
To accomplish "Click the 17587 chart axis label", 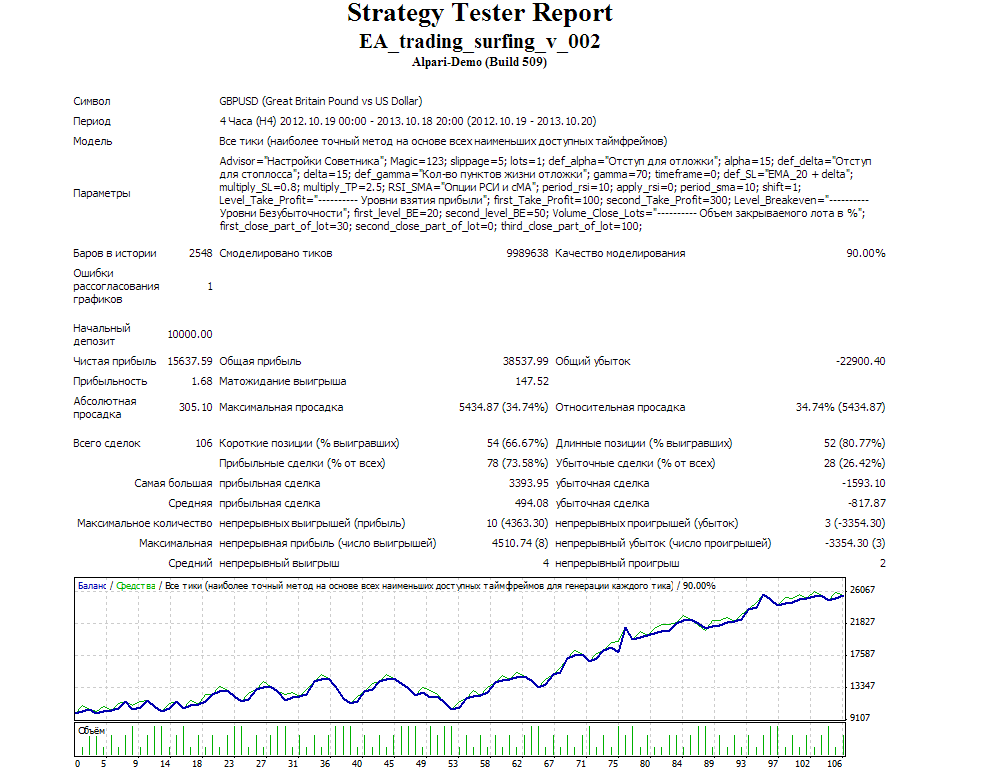I will tap(862, 654).
